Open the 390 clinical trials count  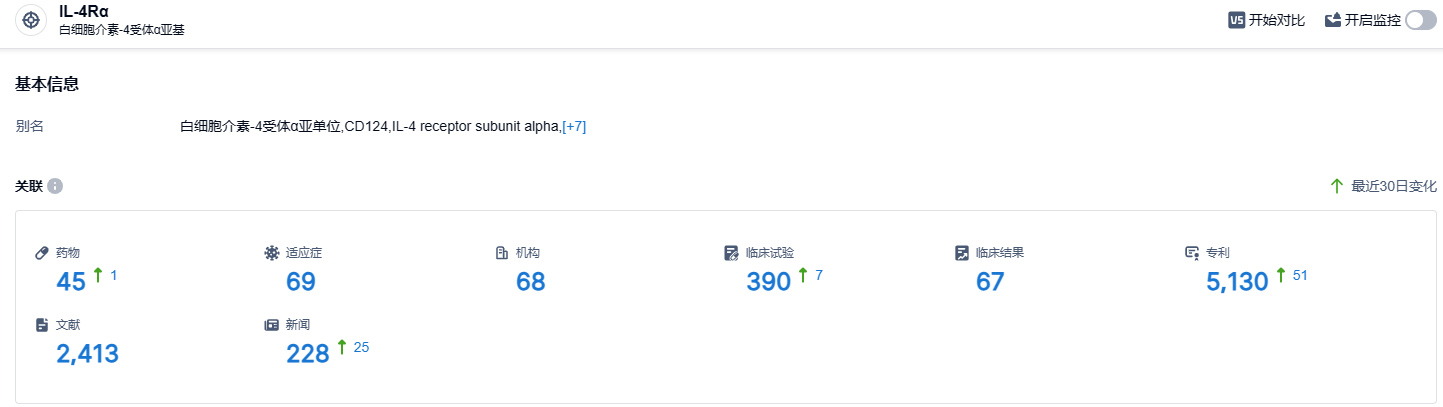[768, 282]
